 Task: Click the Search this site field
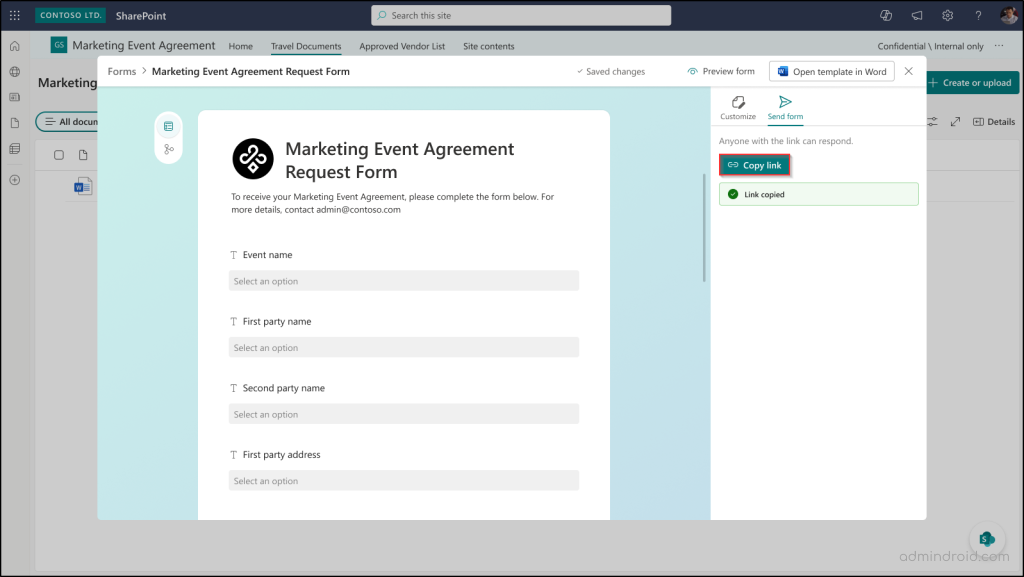520,15
